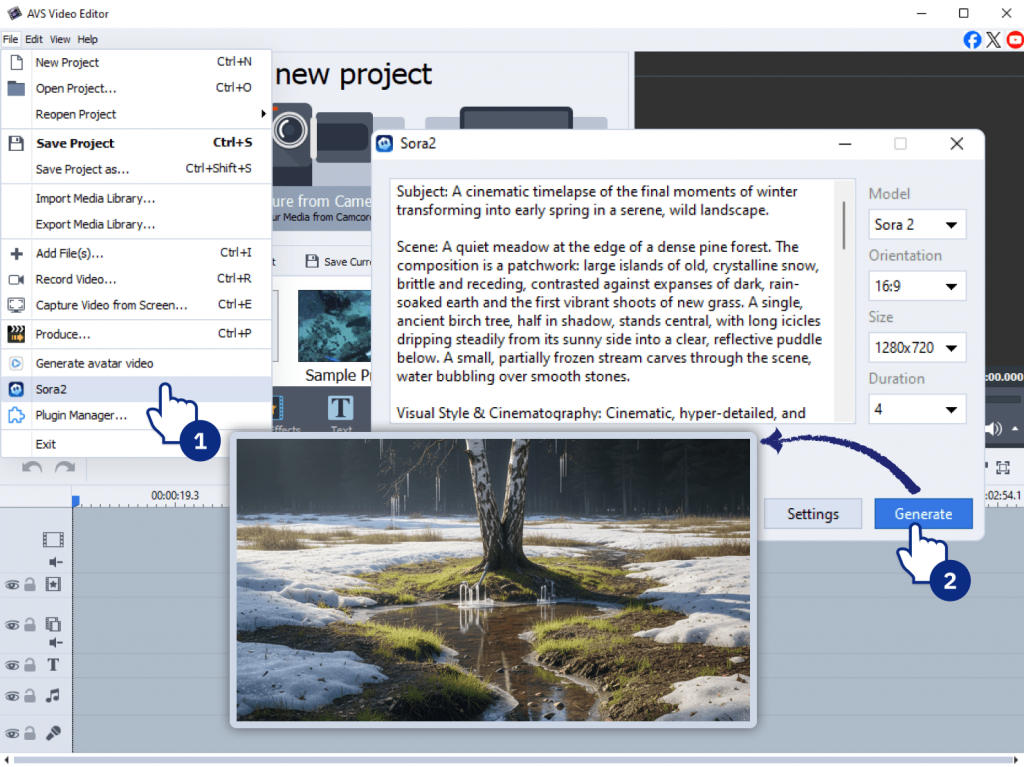
Task: Click the Undo arrow in timeline toolbar
Action: pyautogui.click(x=32, y=467)
